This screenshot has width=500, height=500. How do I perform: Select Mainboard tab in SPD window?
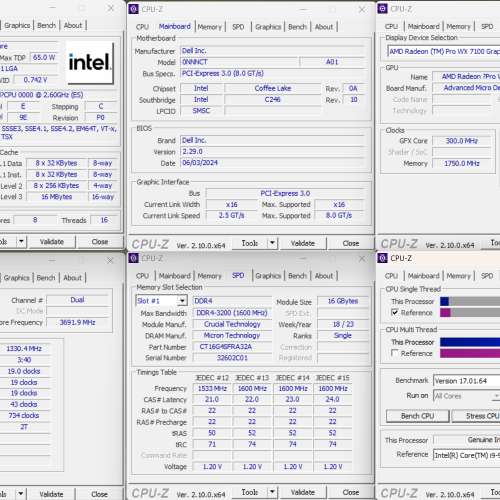point(175,276)
